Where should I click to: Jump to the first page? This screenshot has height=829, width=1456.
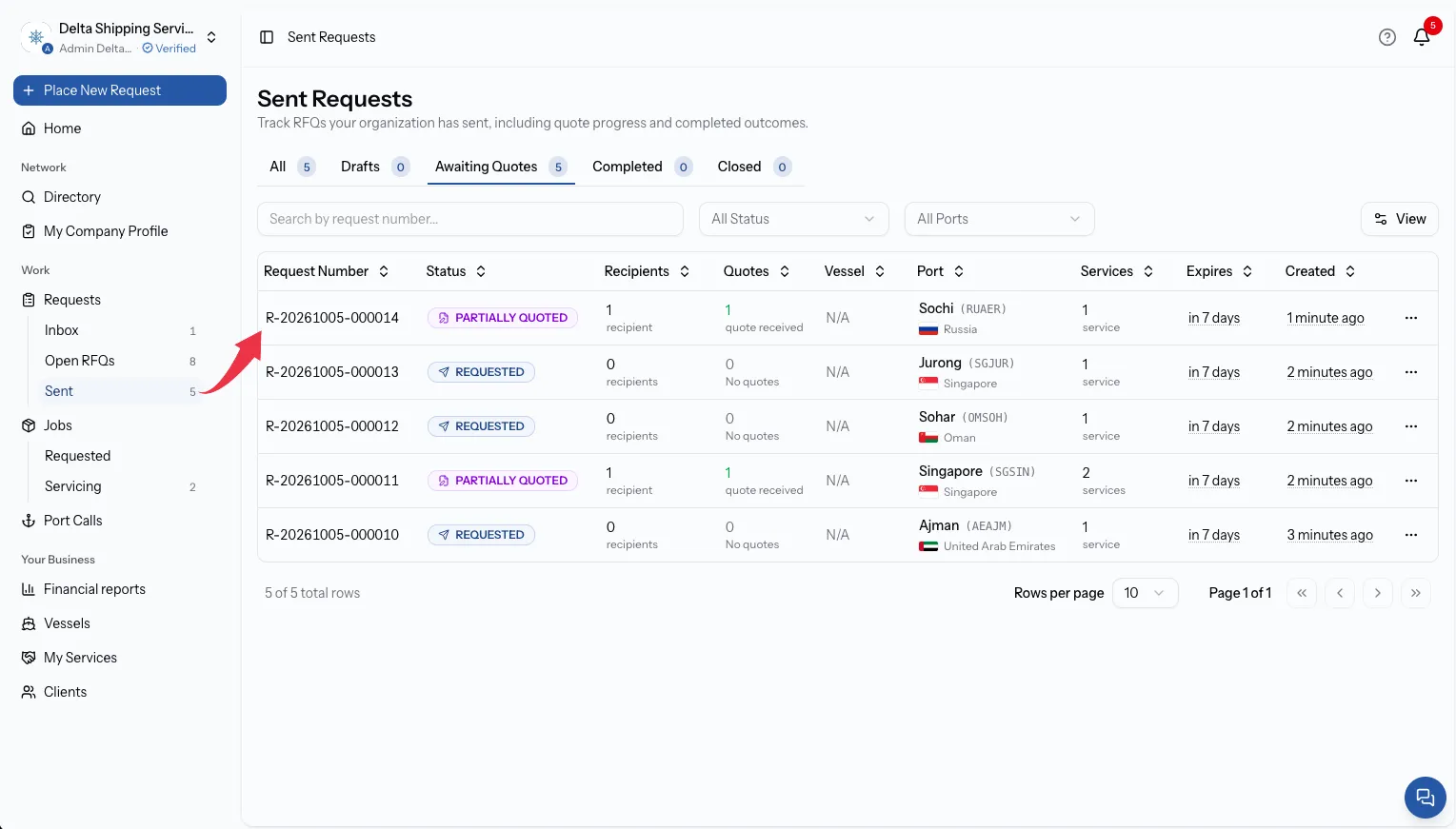click(x=1302, y=593)
